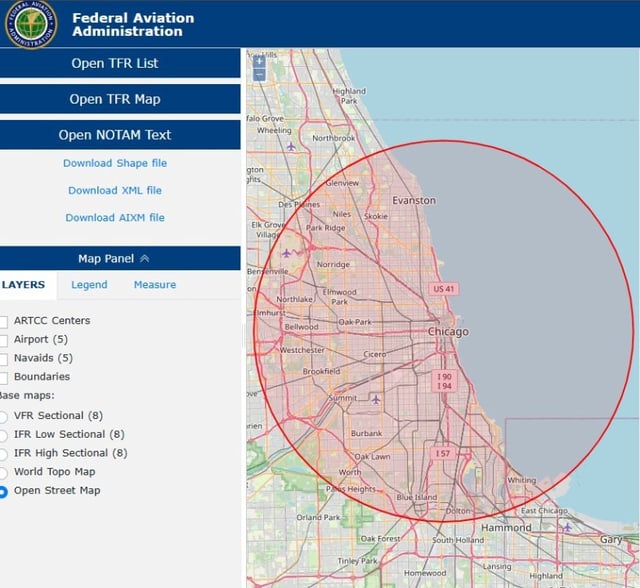Click the Open NOTAM Text button

[x=120, y=135]
